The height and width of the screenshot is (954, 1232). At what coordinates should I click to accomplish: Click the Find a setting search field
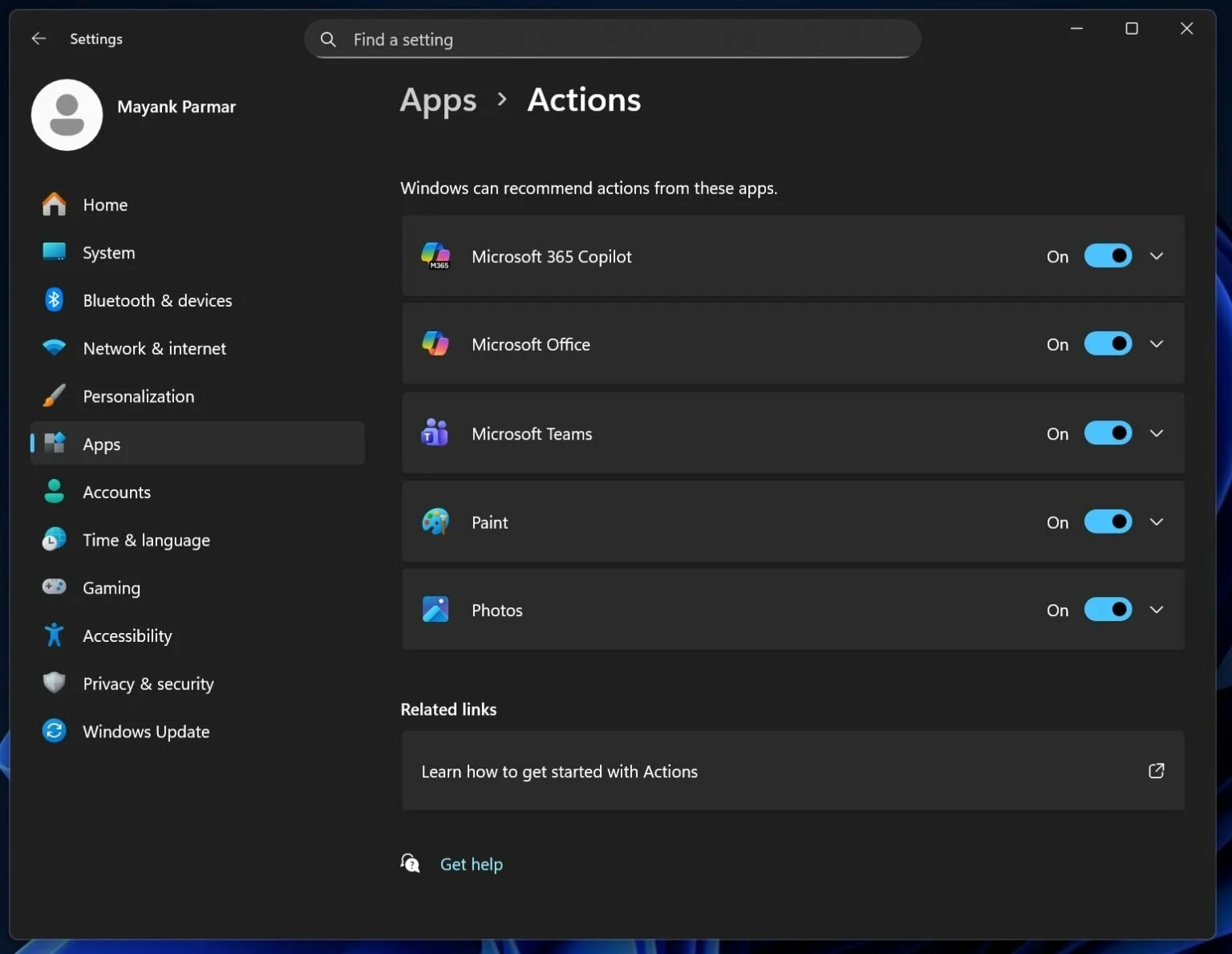[x=612, y=39]
